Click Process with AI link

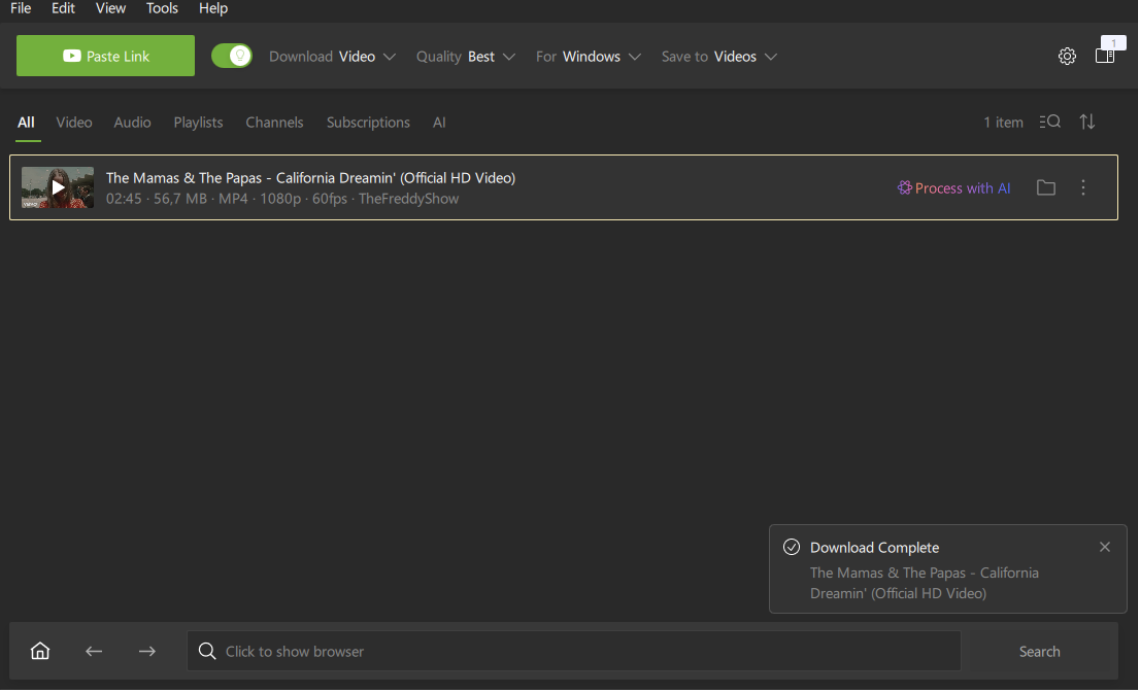[954, 188]
